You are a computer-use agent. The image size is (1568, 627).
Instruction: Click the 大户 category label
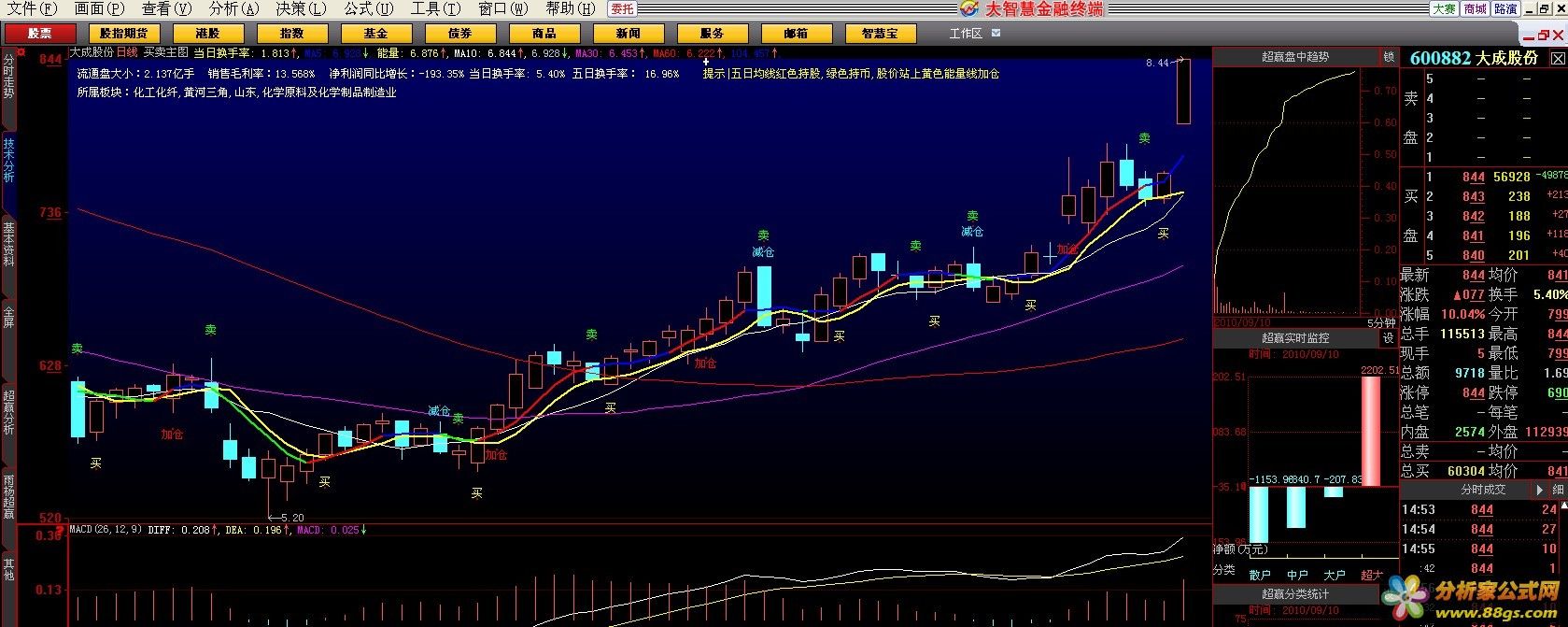coord(1335,575)
